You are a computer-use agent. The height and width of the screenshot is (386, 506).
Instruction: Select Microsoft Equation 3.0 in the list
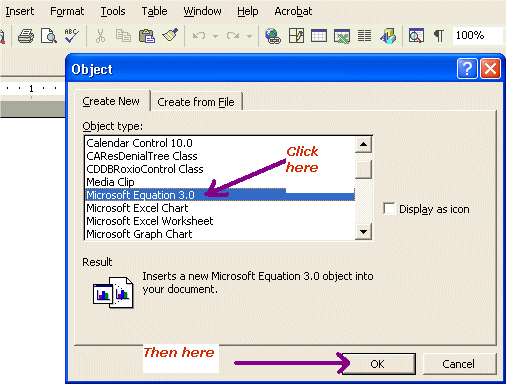pos(220,195)
